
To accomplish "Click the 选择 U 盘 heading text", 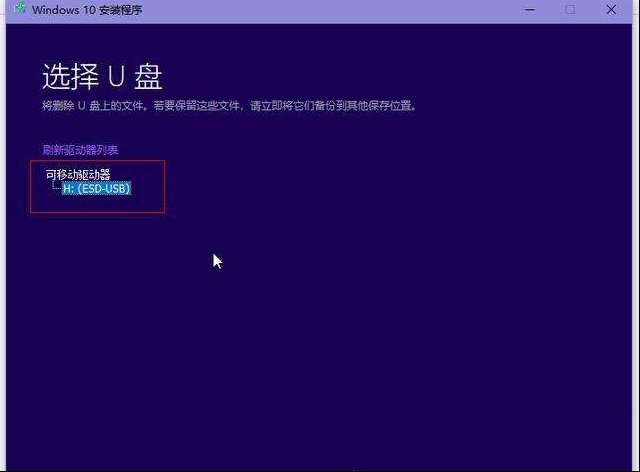I will coord(102,76).
